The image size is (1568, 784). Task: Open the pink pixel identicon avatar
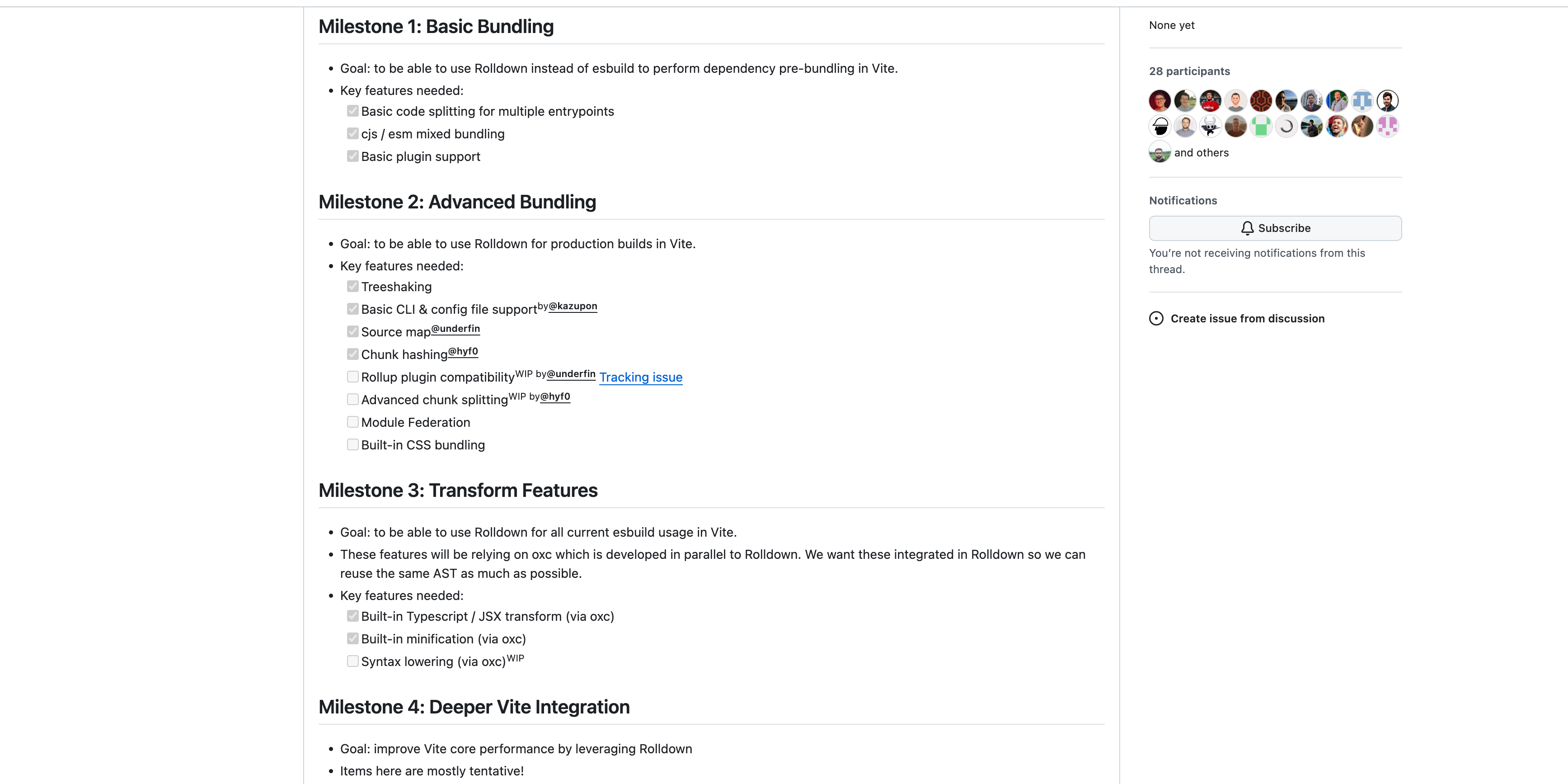(x=1387, y=126)
